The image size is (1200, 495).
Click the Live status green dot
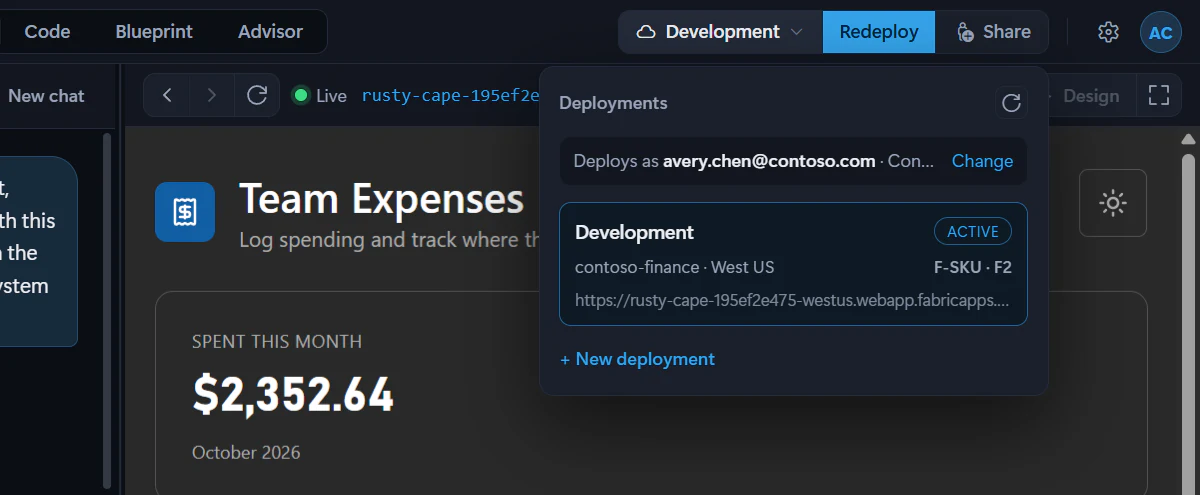click(300, 95)
